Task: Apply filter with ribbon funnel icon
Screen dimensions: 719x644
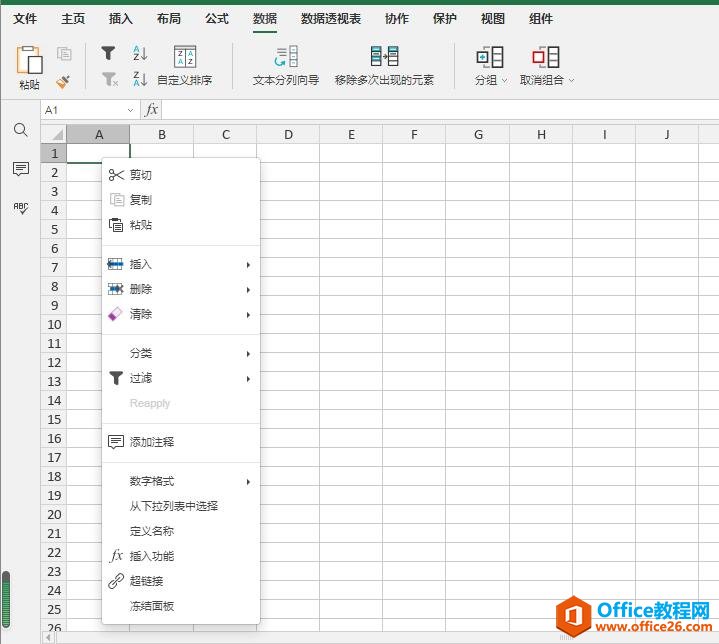Action: tap(108, 53)
